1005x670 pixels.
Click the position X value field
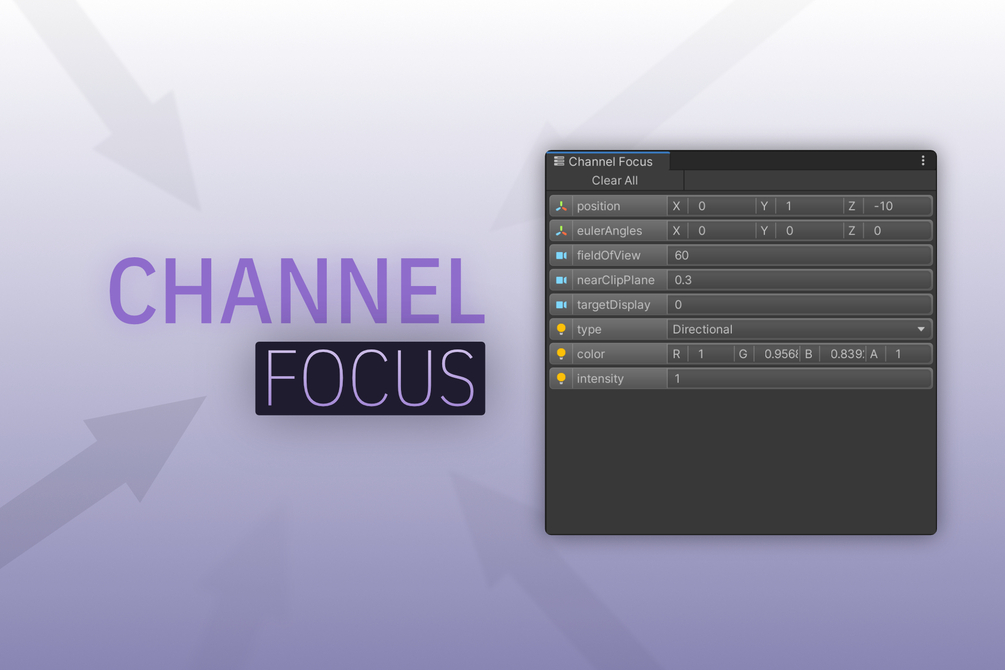click(722, 206)
